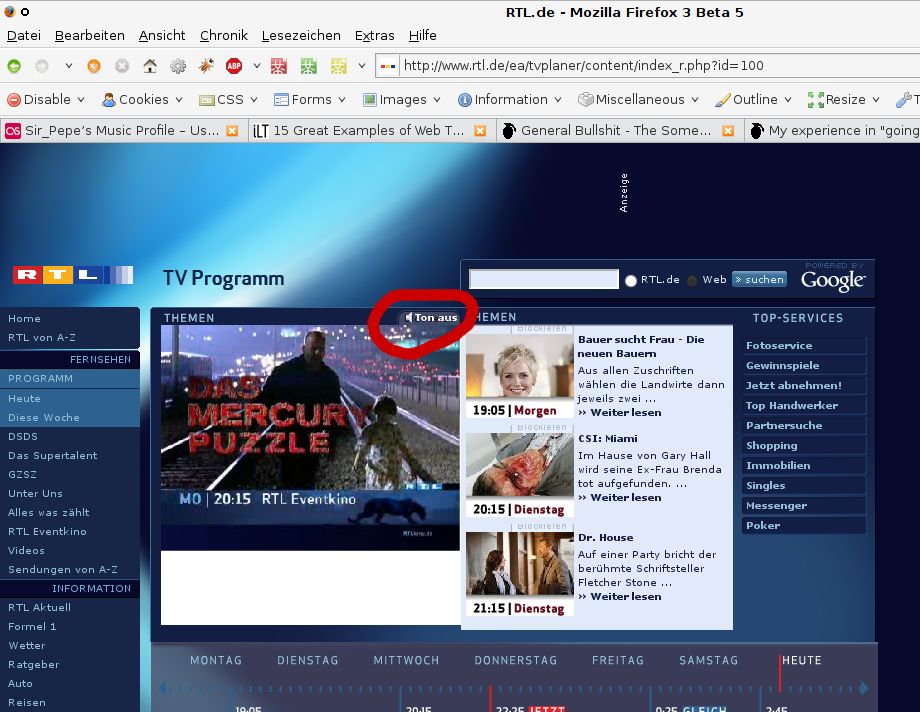Expand the Images developer menu
Image resolution: width=920 pixels, height=712 pixels.
pyautogui.click(x=402, y=100)
